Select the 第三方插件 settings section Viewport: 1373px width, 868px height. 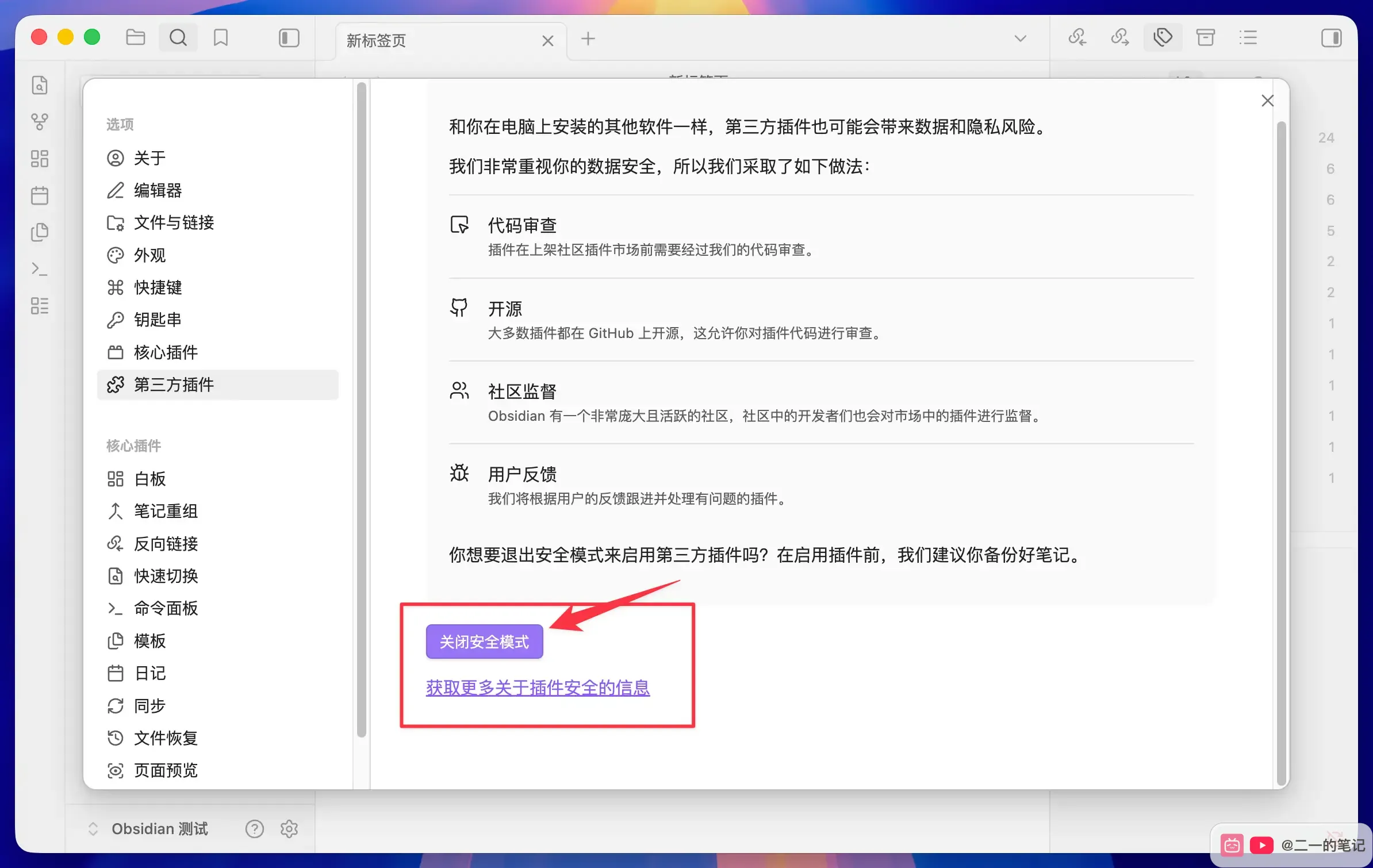coord(218,385)
